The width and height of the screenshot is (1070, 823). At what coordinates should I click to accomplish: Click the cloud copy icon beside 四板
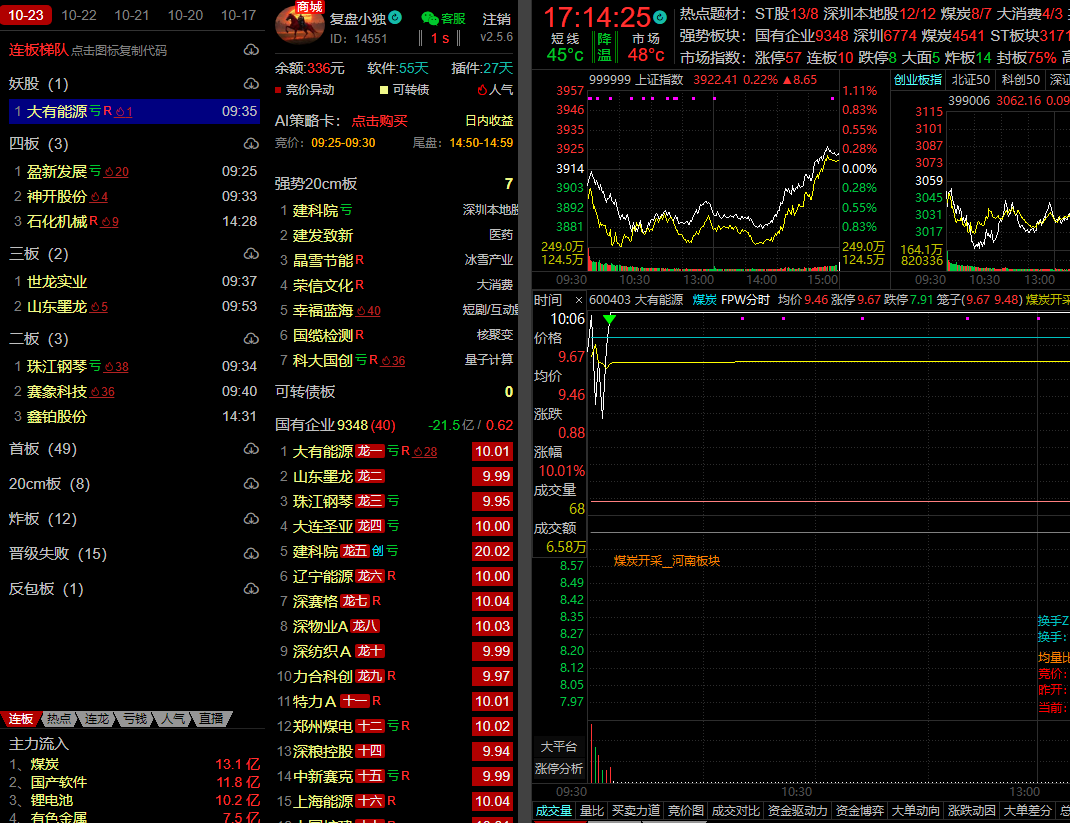pyautogui.click(x=250, y=144)
